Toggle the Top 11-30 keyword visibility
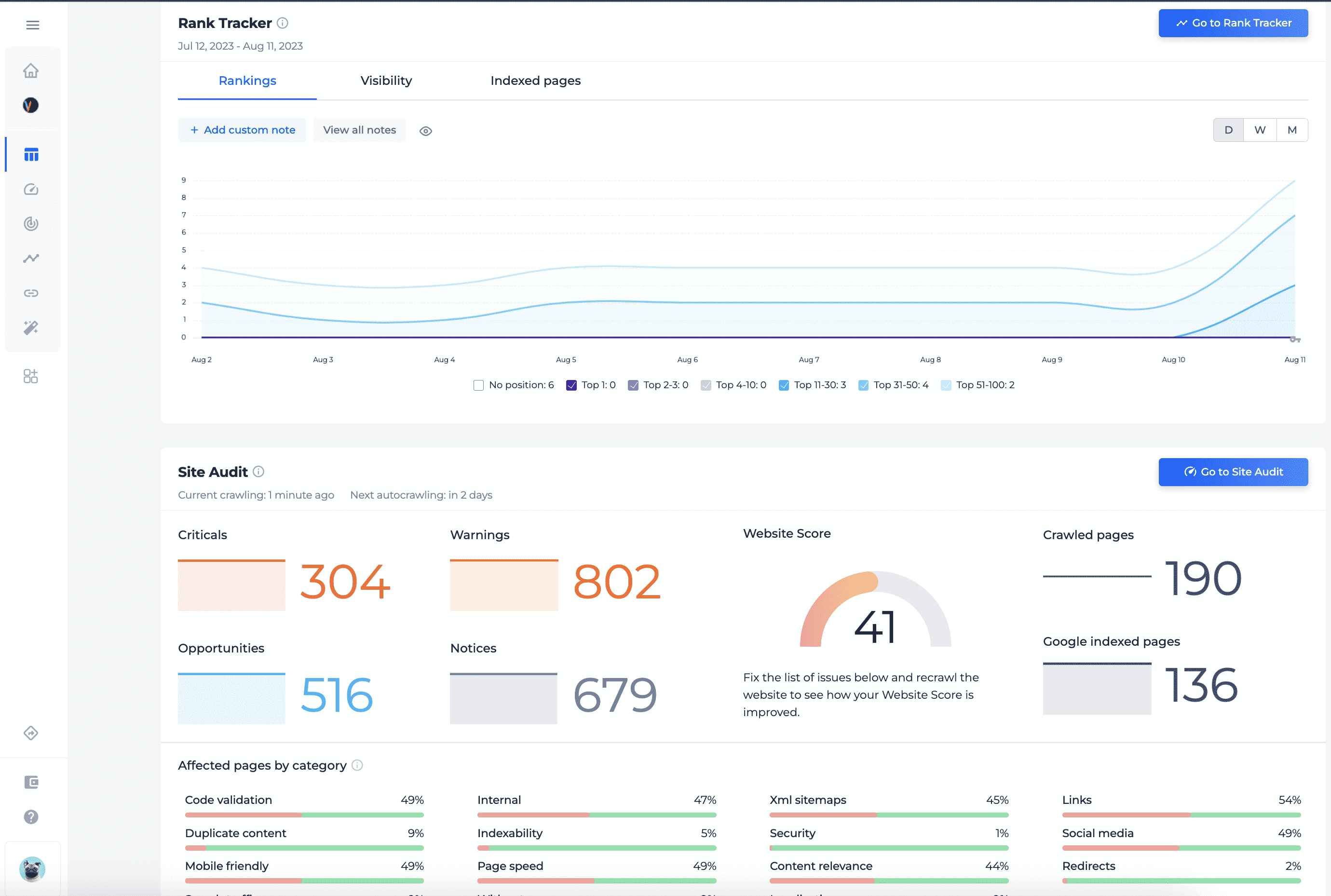Viewport: 1331px width, 896px height. click(783, 385)
